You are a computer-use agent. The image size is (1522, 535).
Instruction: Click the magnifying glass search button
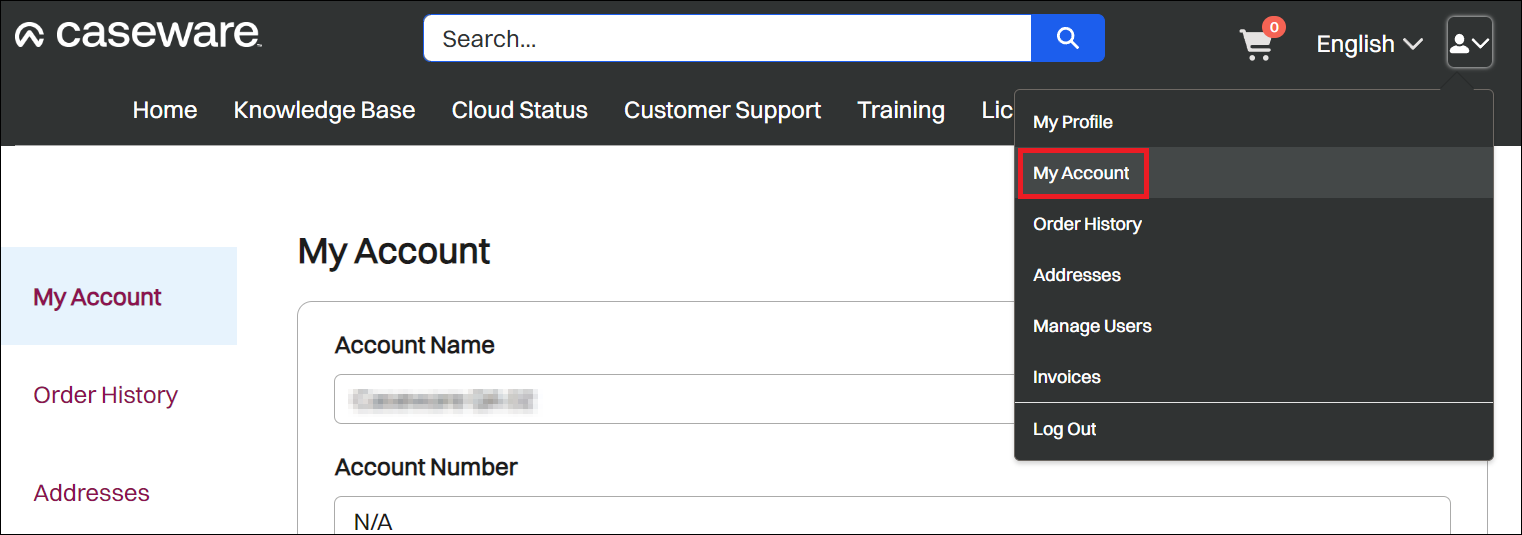(x=1067, y=39)
